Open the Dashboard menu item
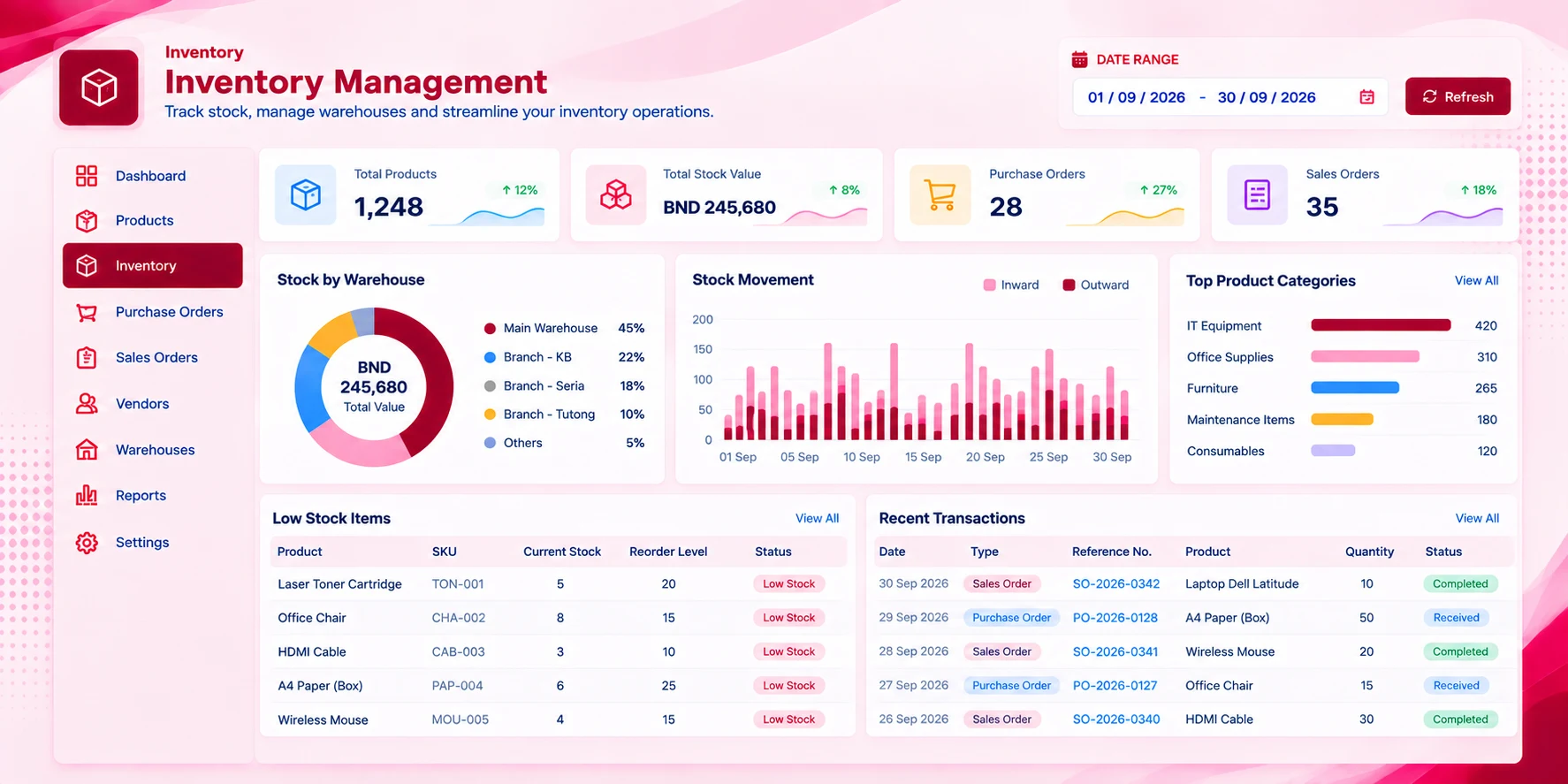The height and width of the screenshot is (784, 1568). [152, 176]
